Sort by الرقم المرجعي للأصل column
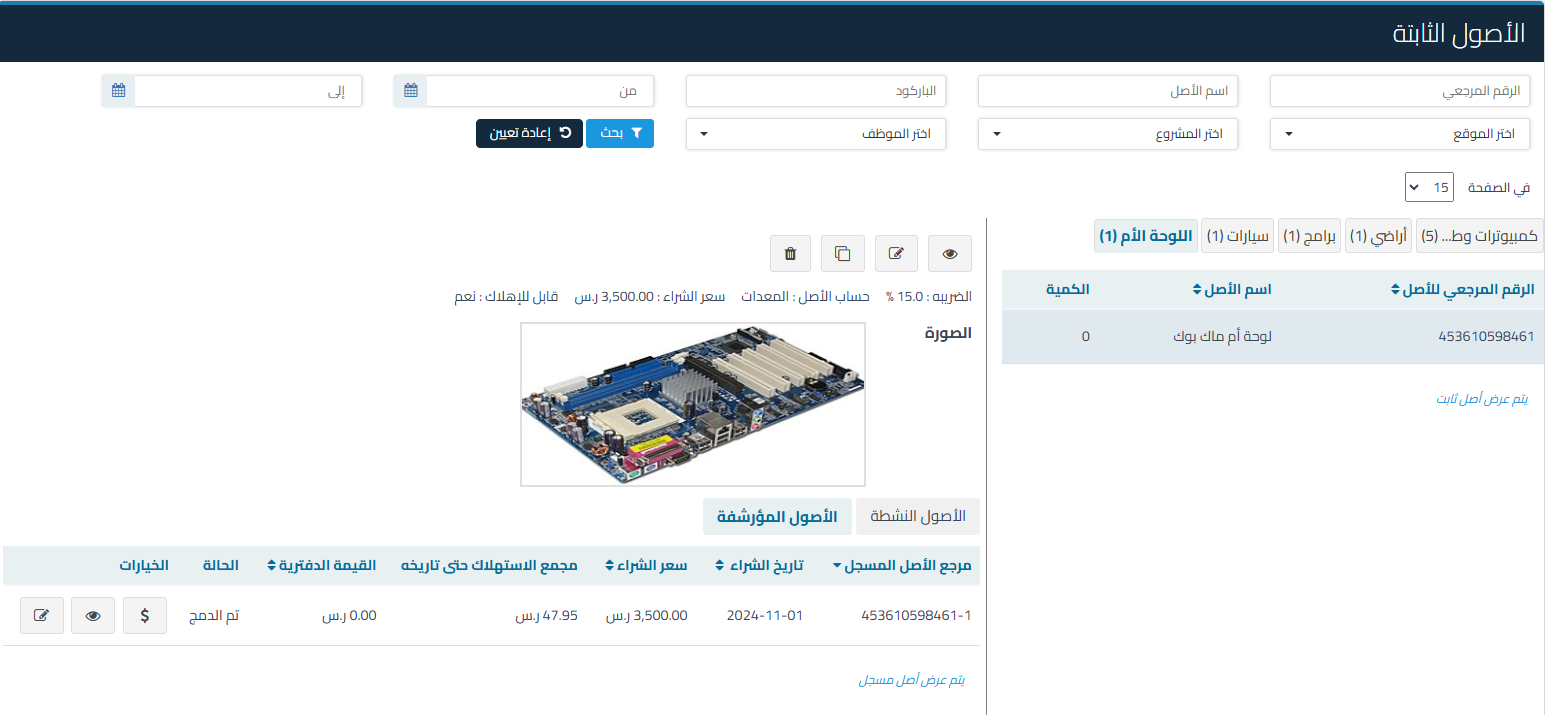The height and width of the screenshot is (715, 1545). point(1462,290)
